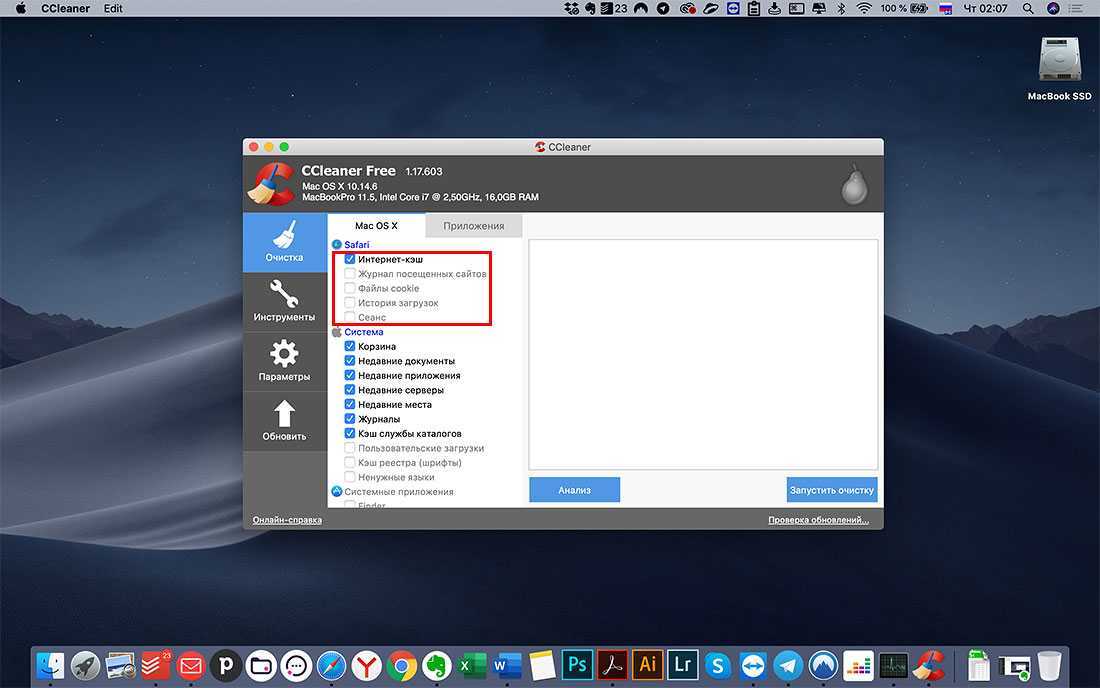Uncheck the Интернет-кэш checkbox
Image resolution: width=1100 pixels, height=688 pixels.
[350, 259]
